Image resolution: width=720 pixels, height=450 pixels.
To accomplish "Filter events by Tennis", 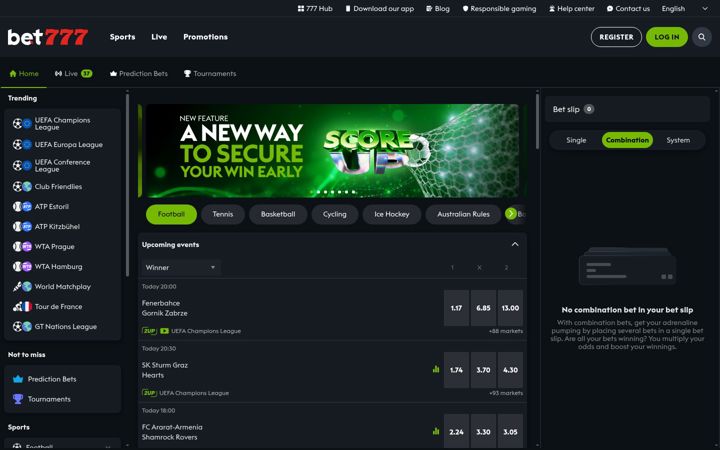I will click(223, 214).
